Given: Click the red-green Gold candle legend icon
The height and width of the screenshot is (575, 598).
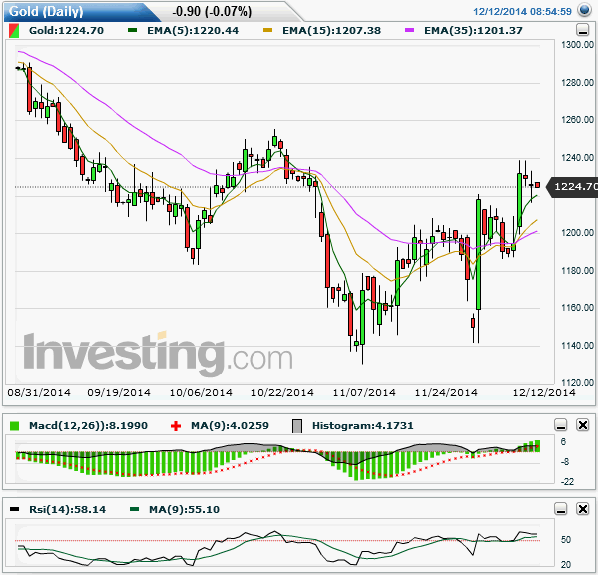Looking at the screenshot, I should pyautogui.click(x=14, y=31).
